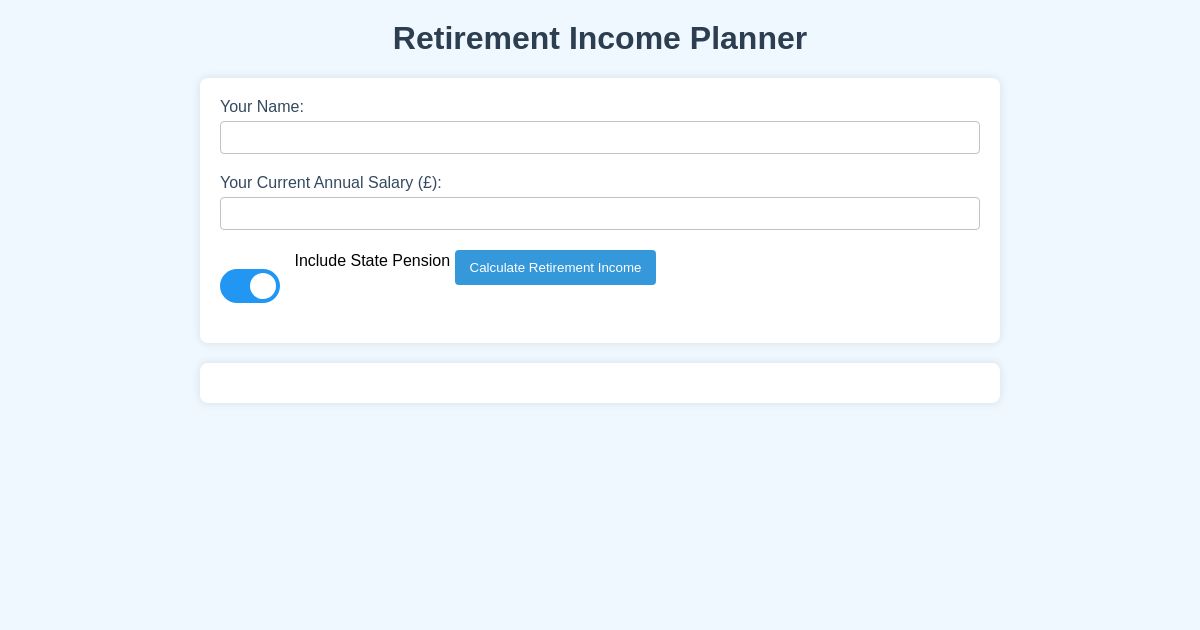Place cursor in the salary entry field
Viewport: 1200px width, 630px height.
(x=600, y=213)
